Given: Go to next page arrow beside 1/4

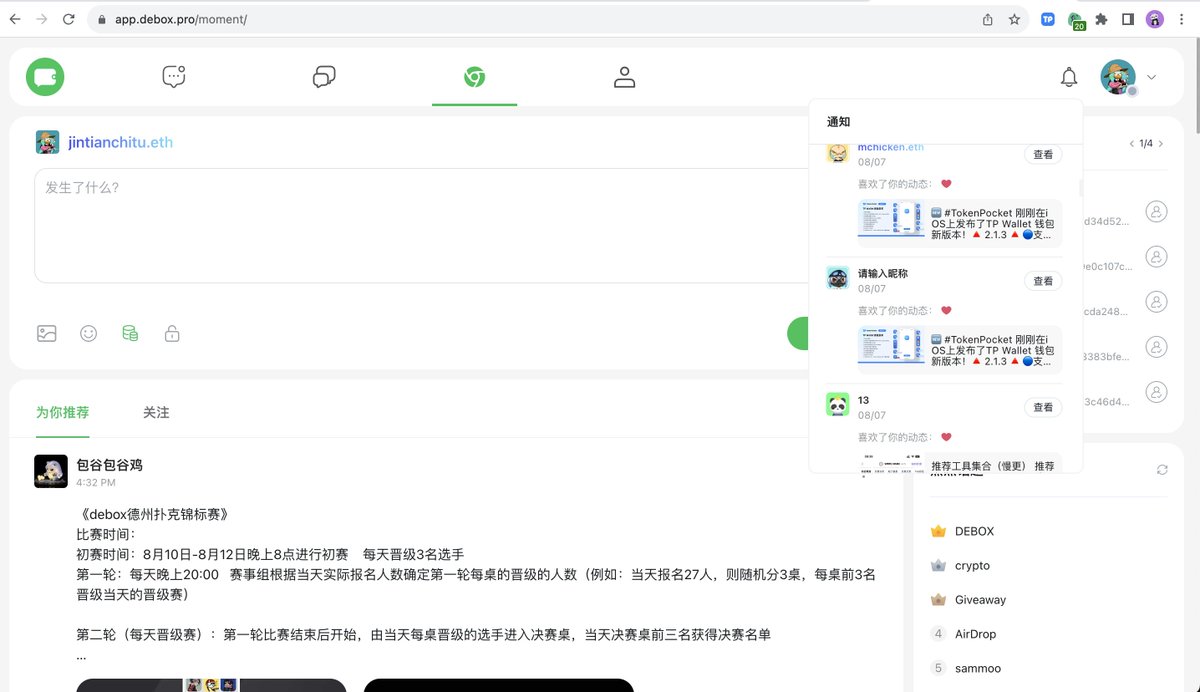Looking at the screenshot, I should point(1161,143).
